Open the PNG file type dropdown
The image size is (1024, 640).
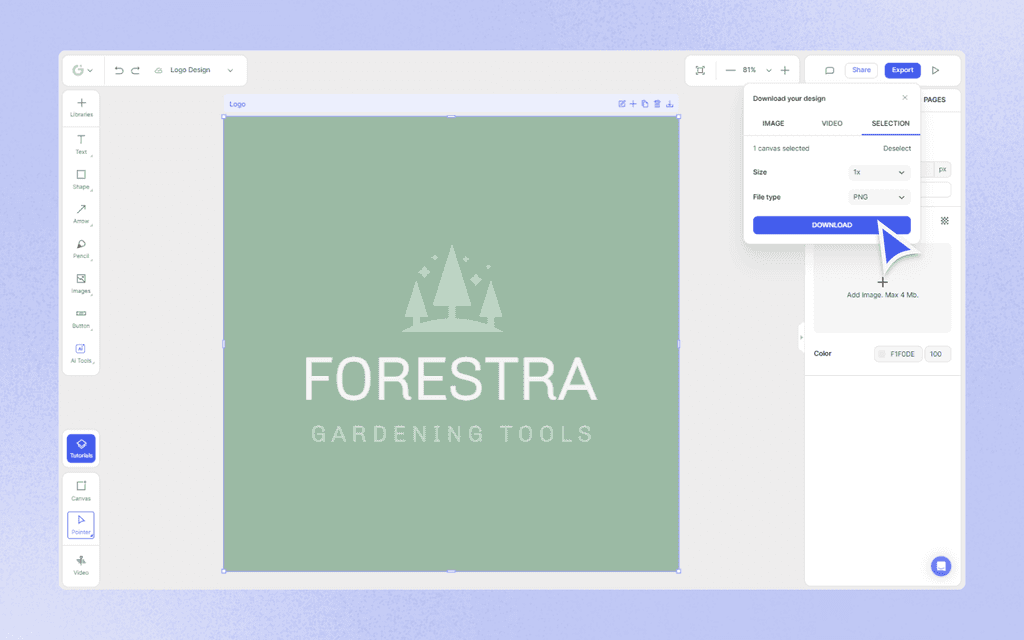878,197
